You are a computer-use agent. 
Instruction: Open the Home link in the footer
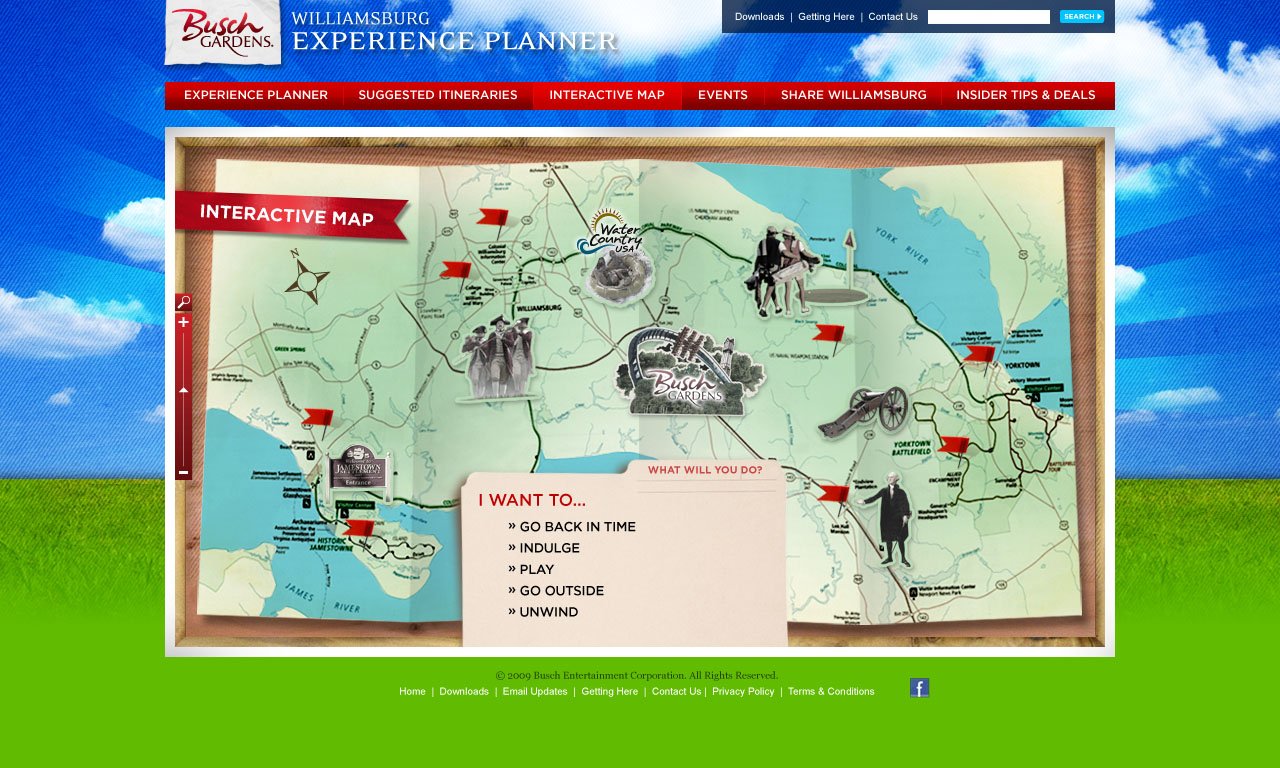click(x=413, y=692)
